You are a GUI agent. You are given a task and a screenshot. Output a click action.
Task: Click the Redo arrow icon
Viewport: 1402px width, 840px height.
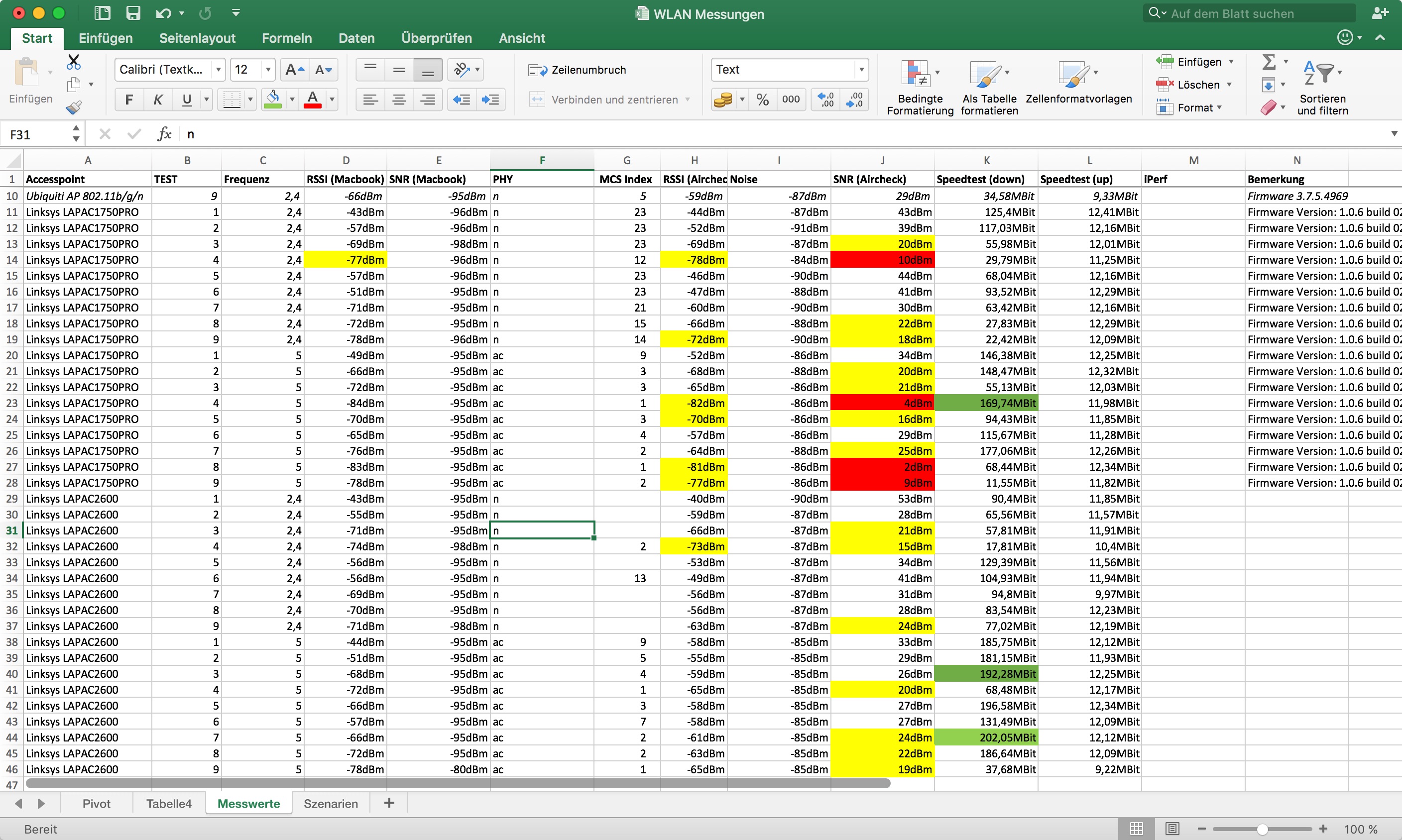coord(205,13)
